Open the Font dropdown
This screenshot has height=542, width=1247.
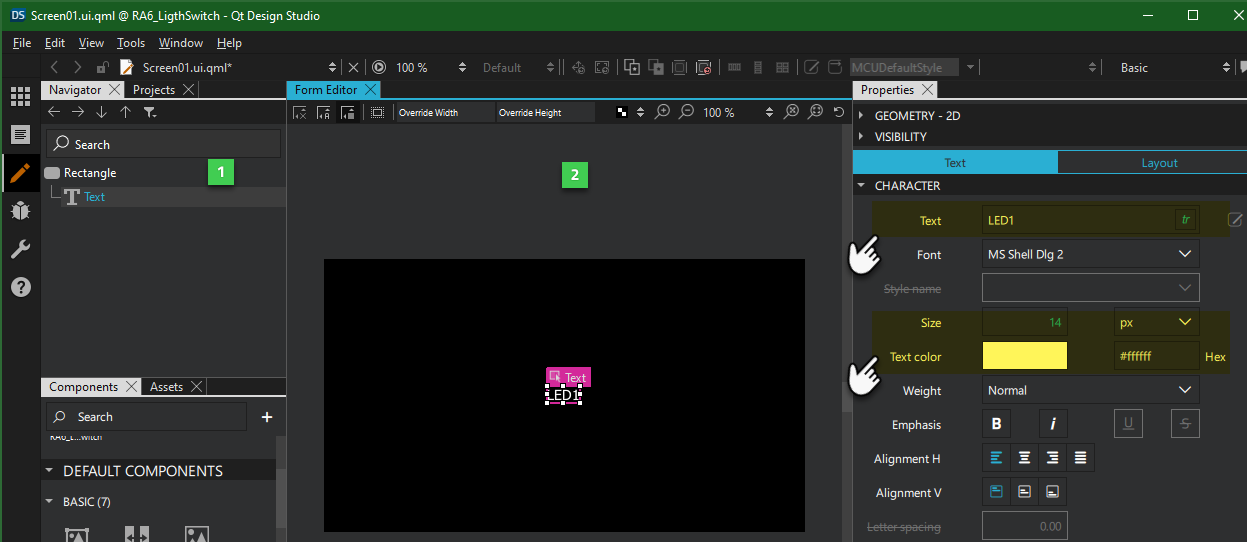coord(1090,255)
